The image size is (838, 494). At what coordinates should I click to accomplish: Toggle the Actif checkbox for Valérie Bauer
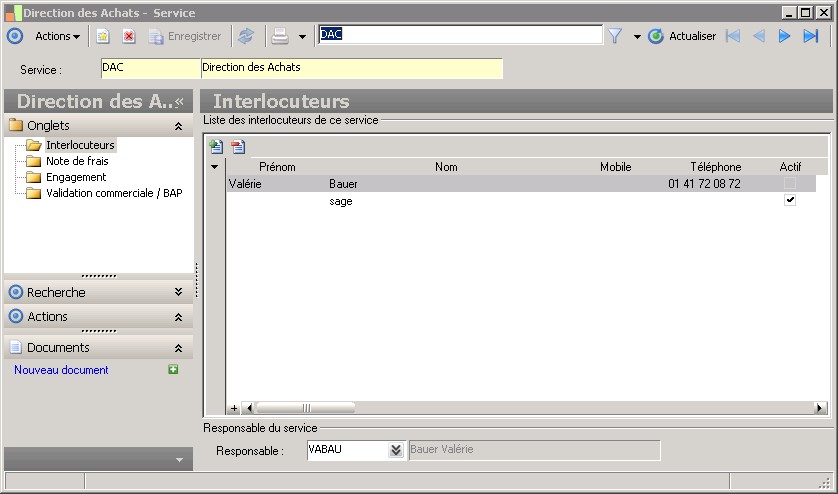click(x=789, y=183)
